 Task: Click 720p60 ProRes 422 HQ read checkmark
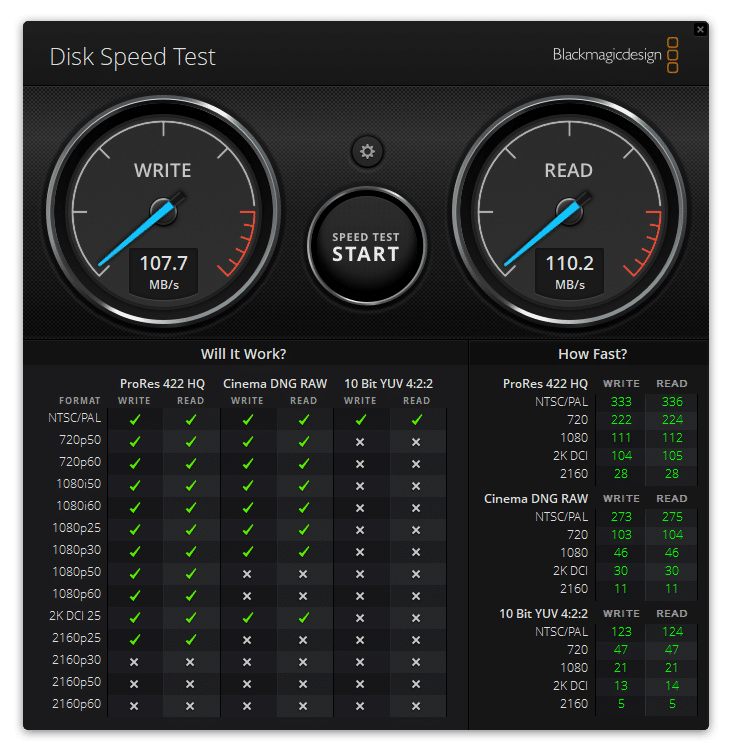(x=191, y=463)
